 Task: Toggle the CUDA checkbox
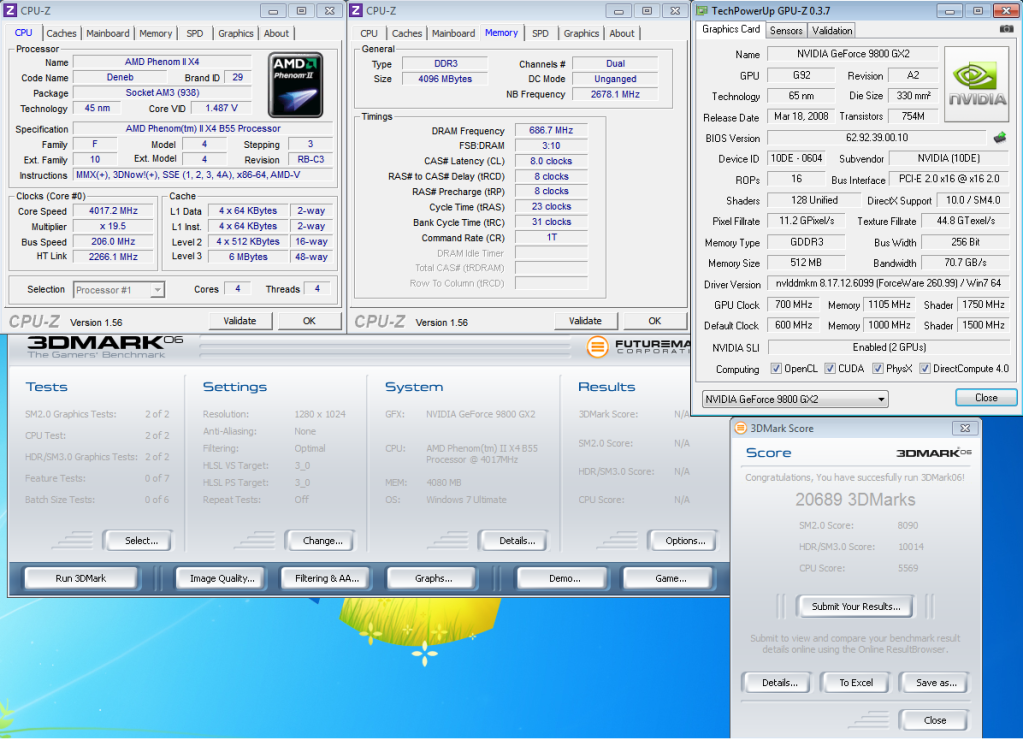point(830,369)
